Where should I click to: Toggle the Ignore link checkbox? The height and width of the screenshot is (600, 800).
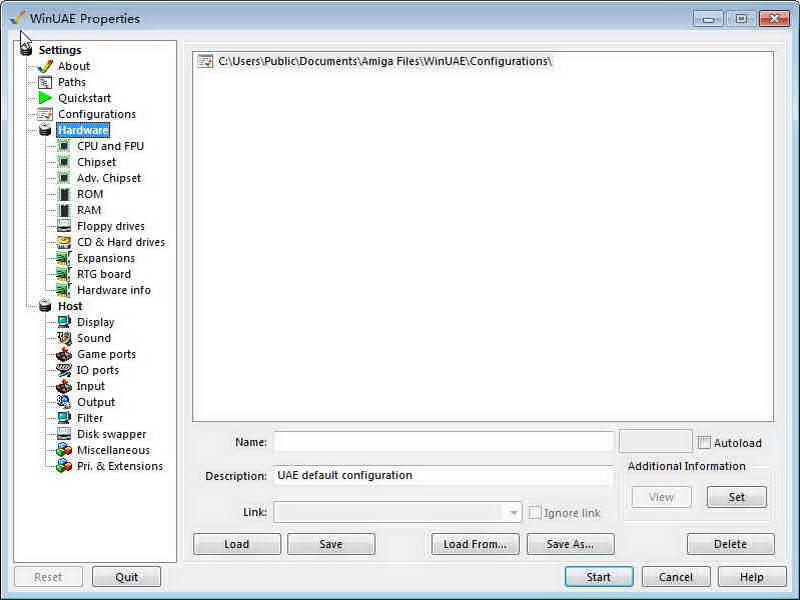tap(535, 513)
